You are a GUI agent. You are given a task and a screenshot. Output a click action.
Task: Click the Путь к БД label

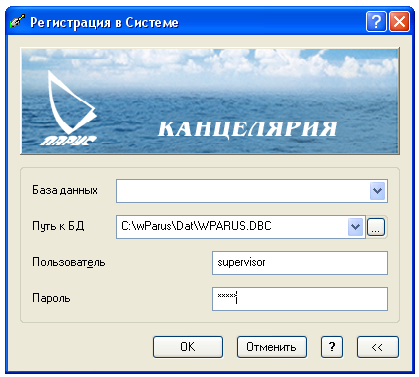point(58,226)
